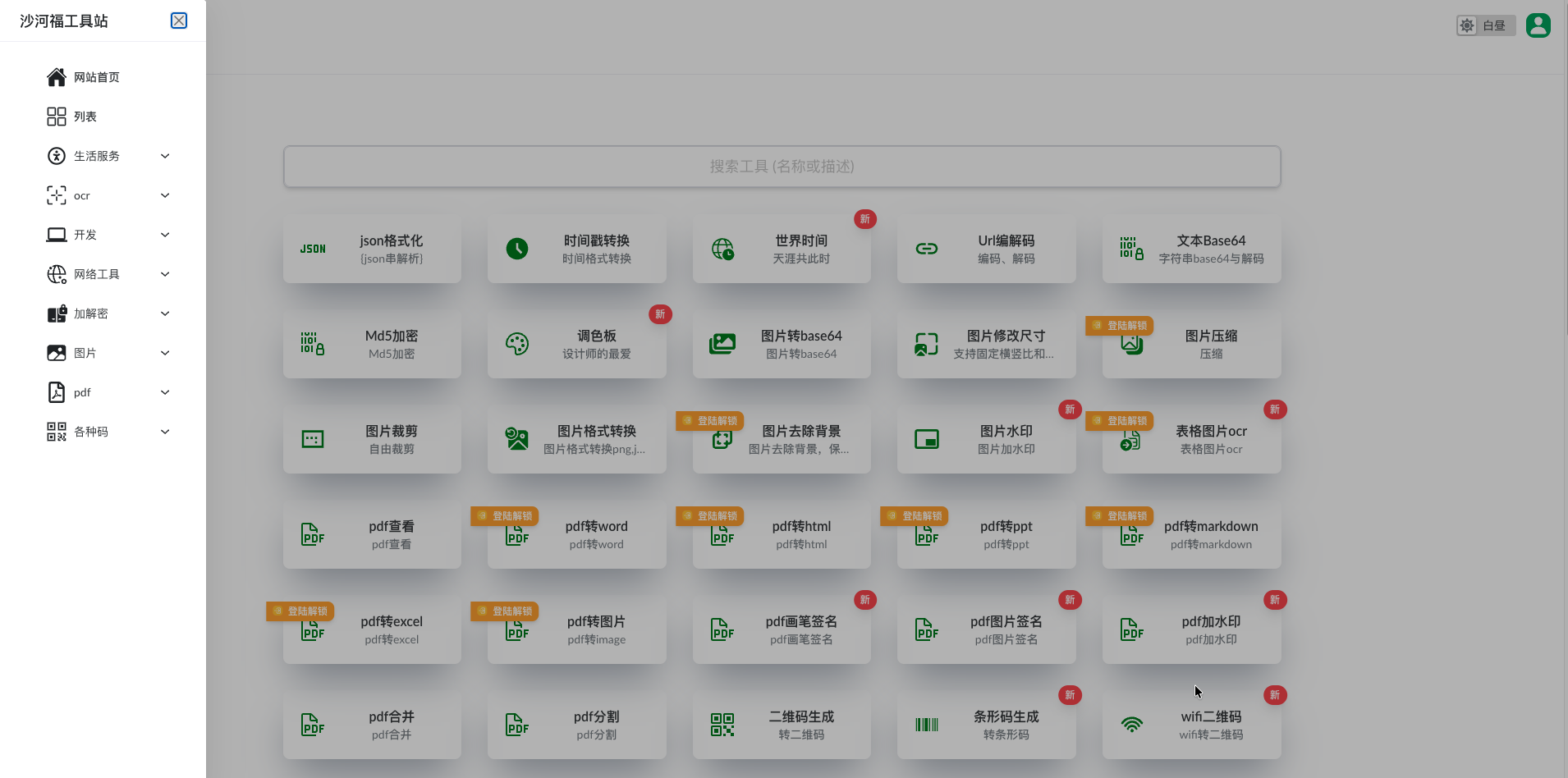Click the home icon in sidebar
This screenshot has height=778, width=1568.
pos(56,77)
